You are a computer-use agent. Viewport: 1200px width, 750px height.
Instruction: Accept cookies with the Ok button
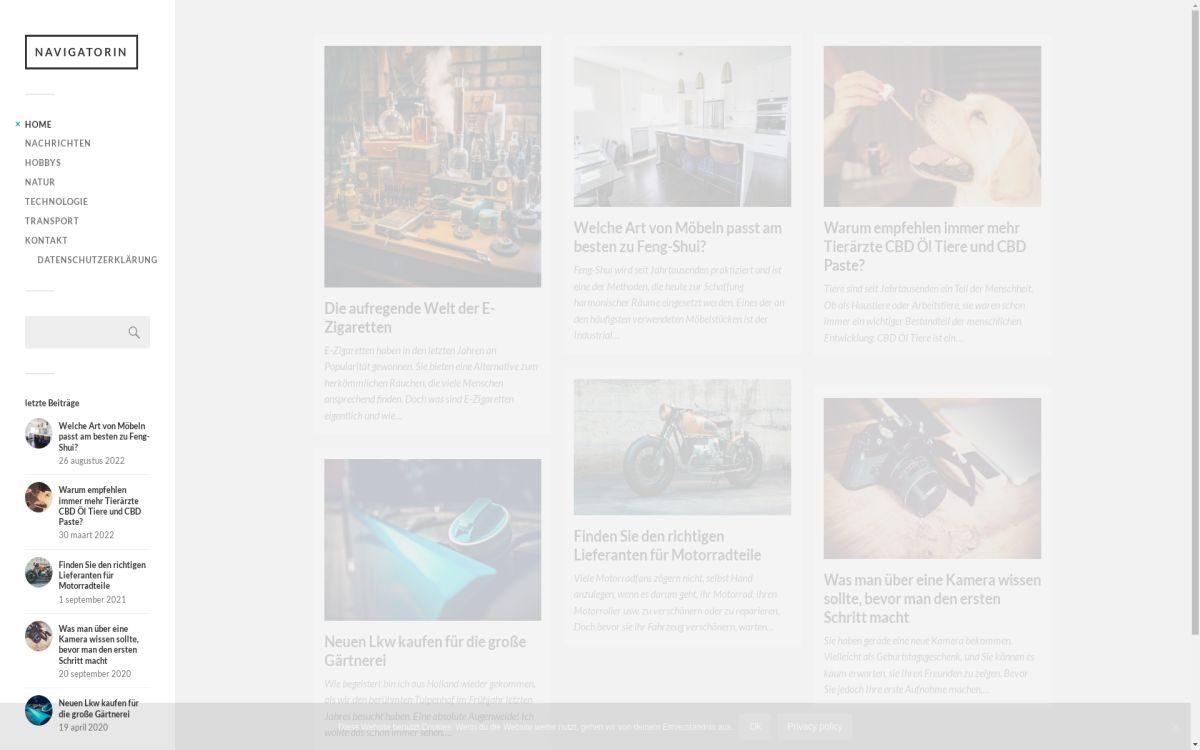pos(755,726)
